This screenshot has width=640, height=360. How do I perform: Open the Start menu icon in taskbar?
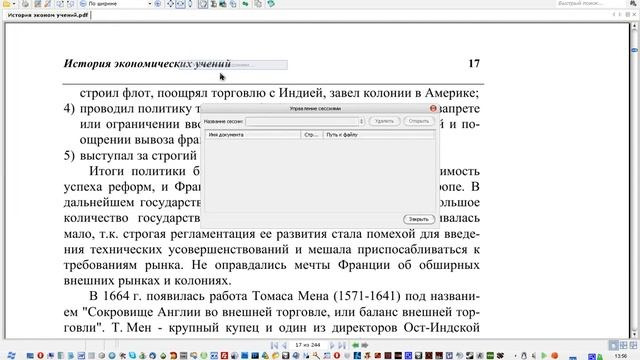click(11, 356)
